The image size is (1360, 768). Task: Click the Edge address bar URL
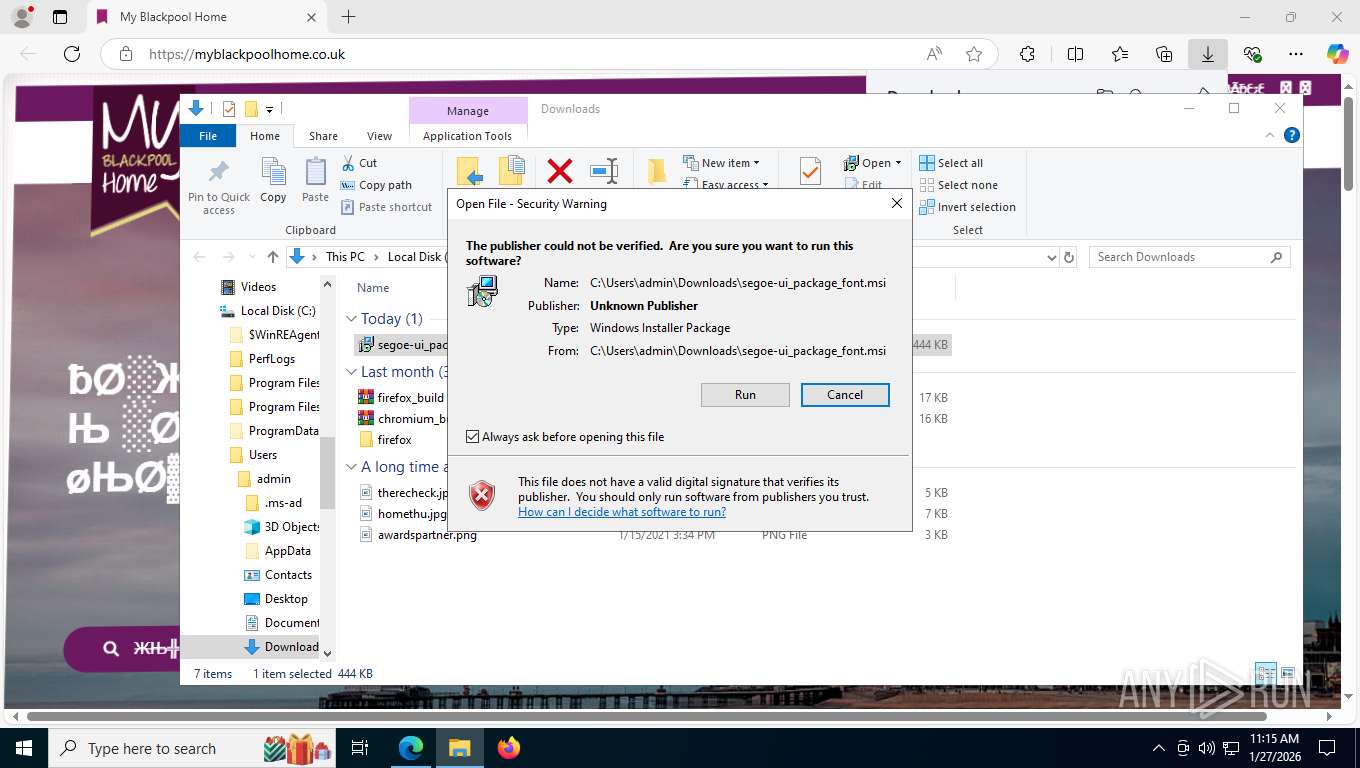pyautogui.click(x=247, y=54)
